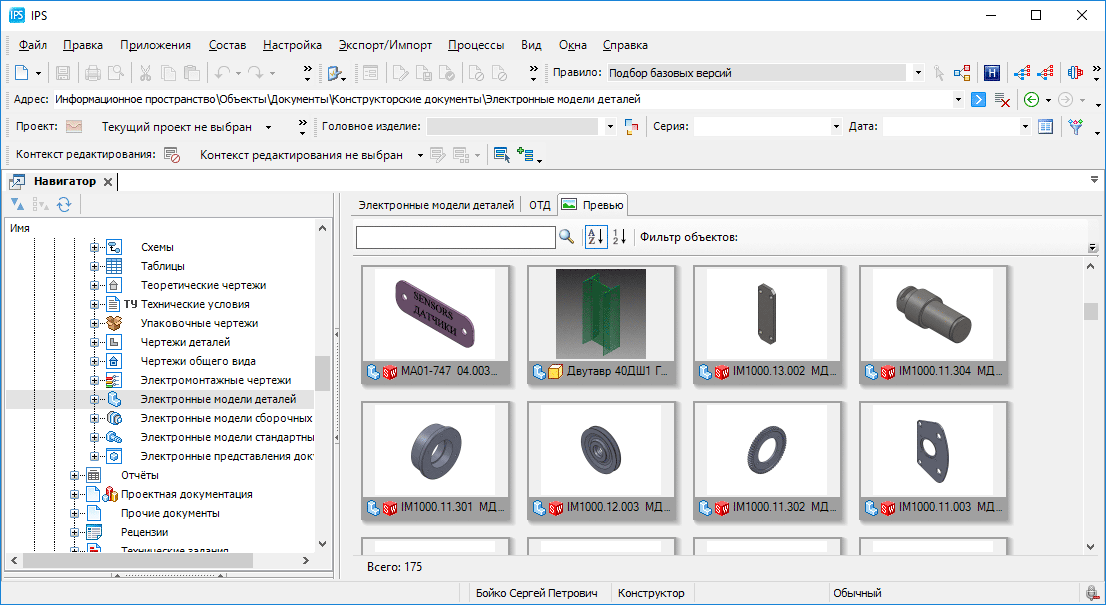The width and height of the screenshot is (1106, 605).
Task: Click into the preview search input field
Action: click(x=455, y=237)
